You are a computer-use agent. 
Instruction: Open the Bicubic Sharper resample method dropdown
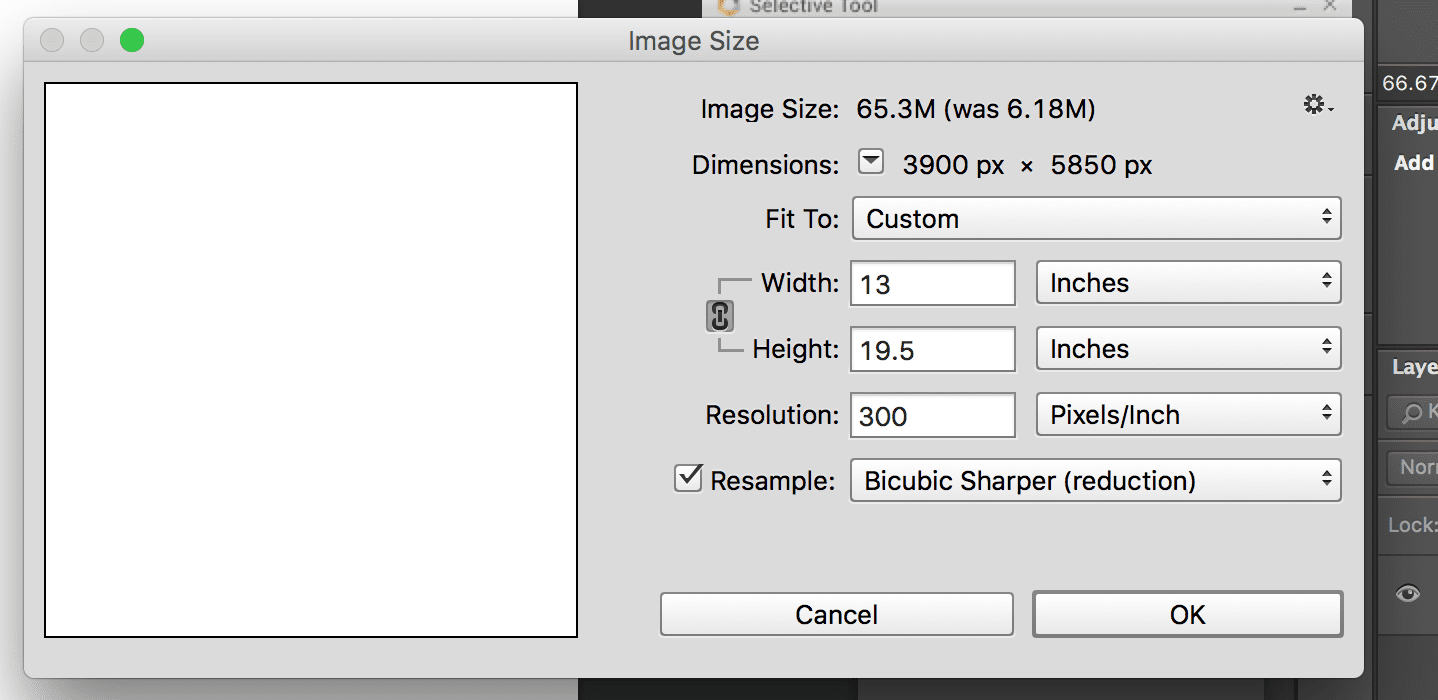(x=1095, y=481)
